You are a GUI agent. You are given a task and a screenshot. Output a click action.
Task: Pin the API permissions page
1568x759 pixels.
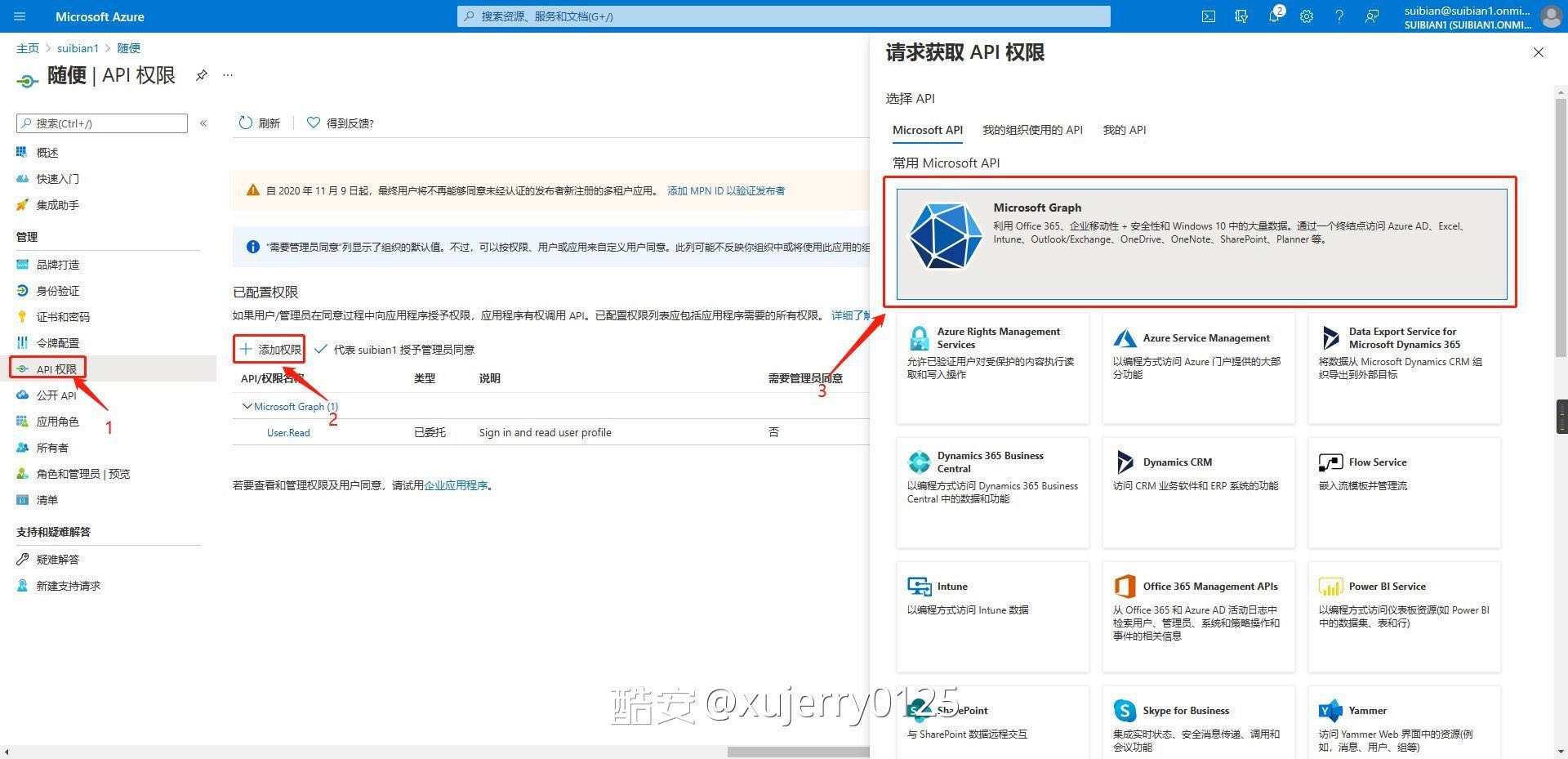(x=201, y=75)
